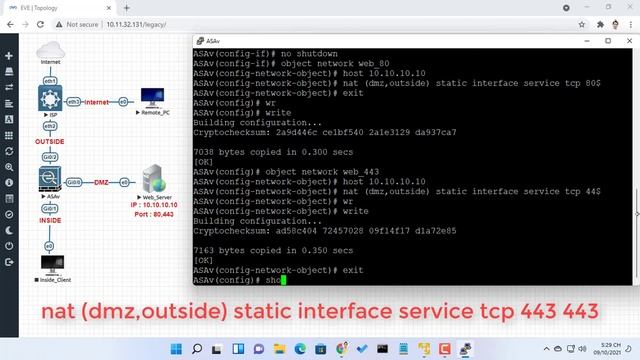
Task: Click the checkmark circle sidebar icon
Action: (x=9, y=214)
